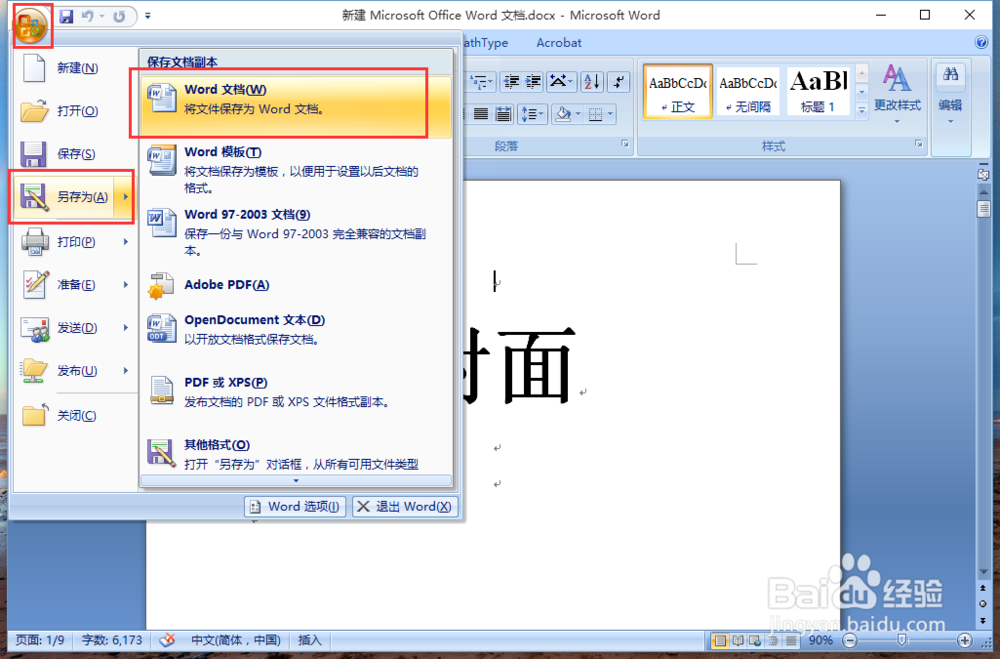Save as Word 模板(T)
The height and width of the screenshot is (659, 1000).
tap(296, 170)
